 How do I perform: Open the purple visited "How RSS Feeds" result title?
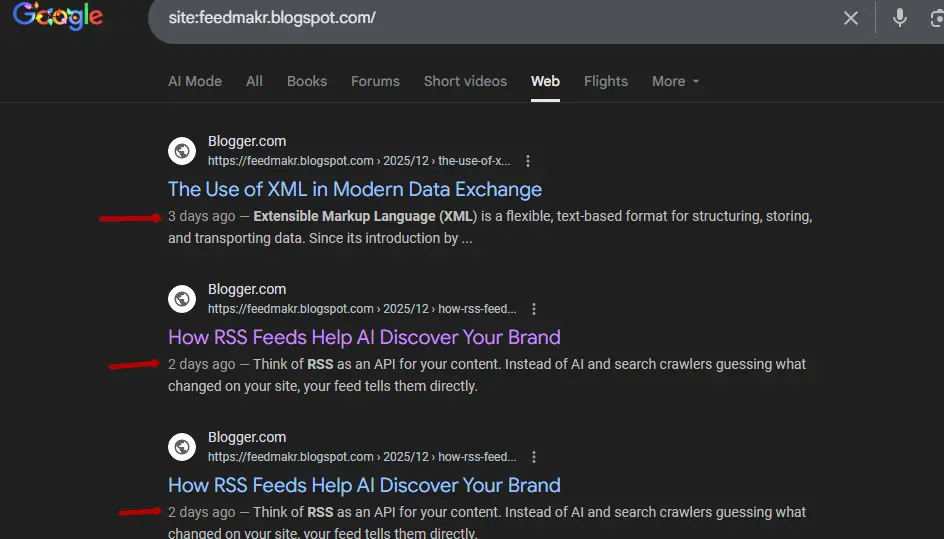(364, 337)
